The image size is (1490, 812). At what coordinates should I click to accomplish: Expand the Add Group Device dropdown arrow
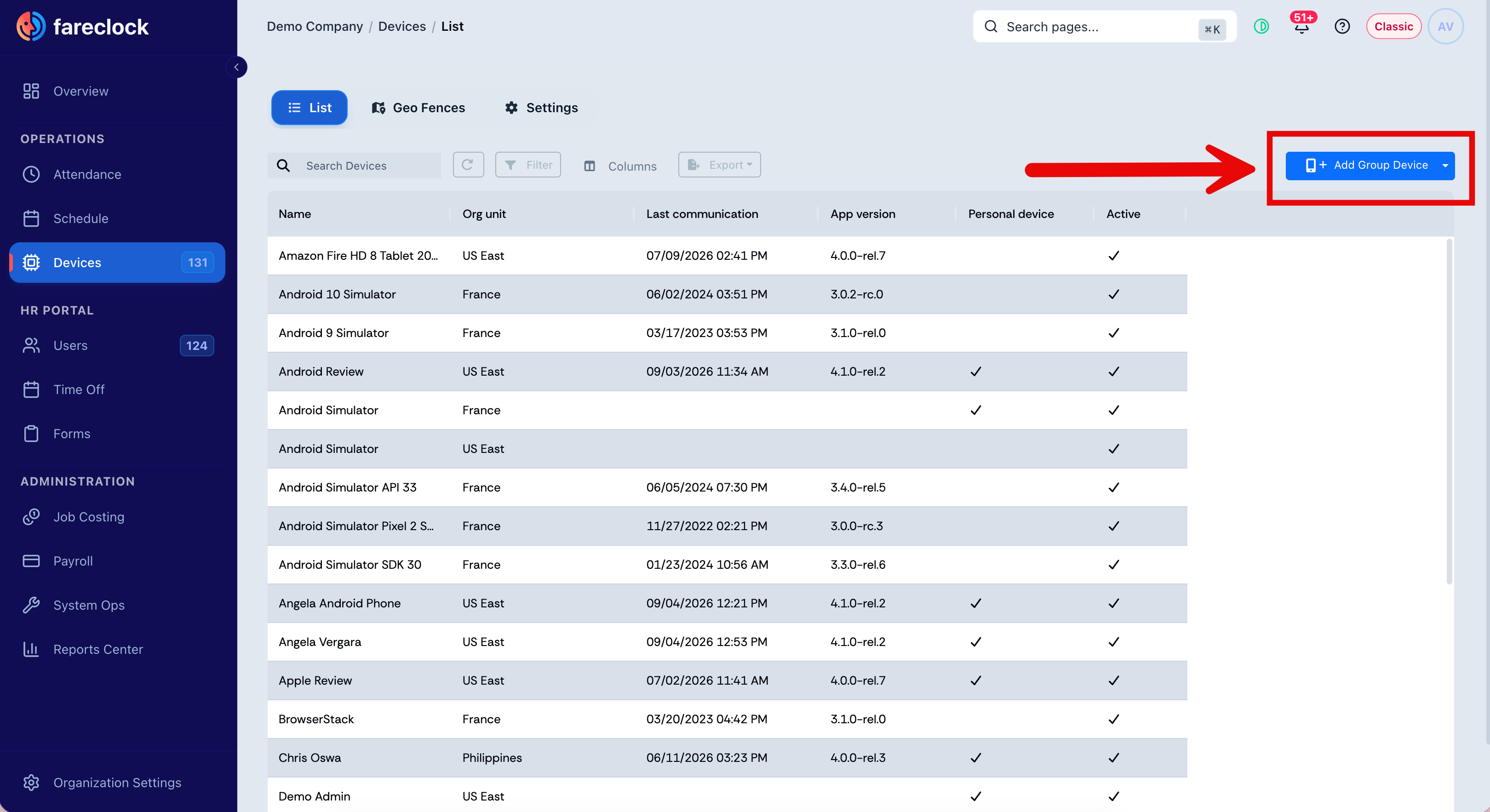pos(1445,166)
